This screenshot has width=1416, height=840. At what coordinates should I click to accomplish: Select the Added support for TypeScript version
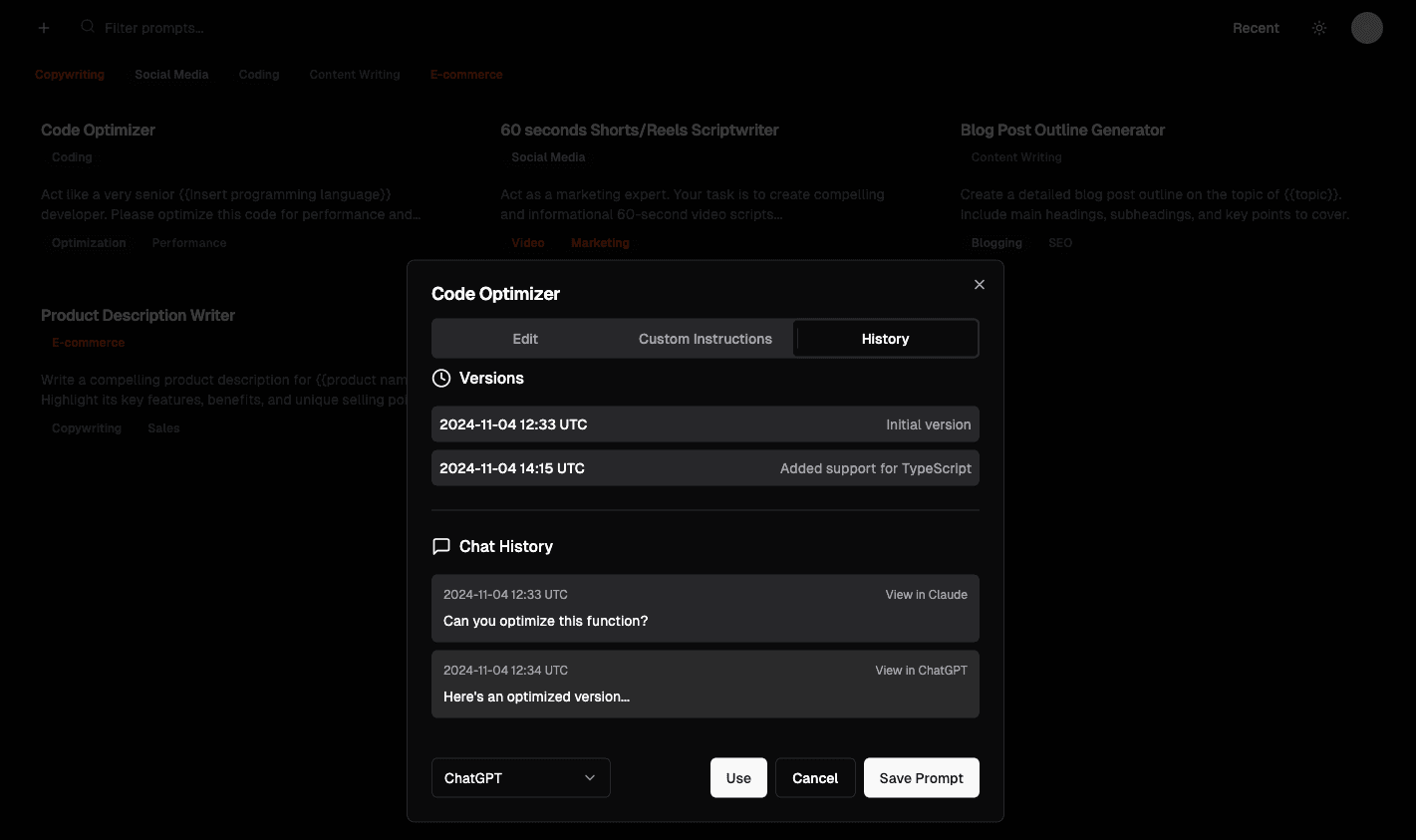point(705,468)
